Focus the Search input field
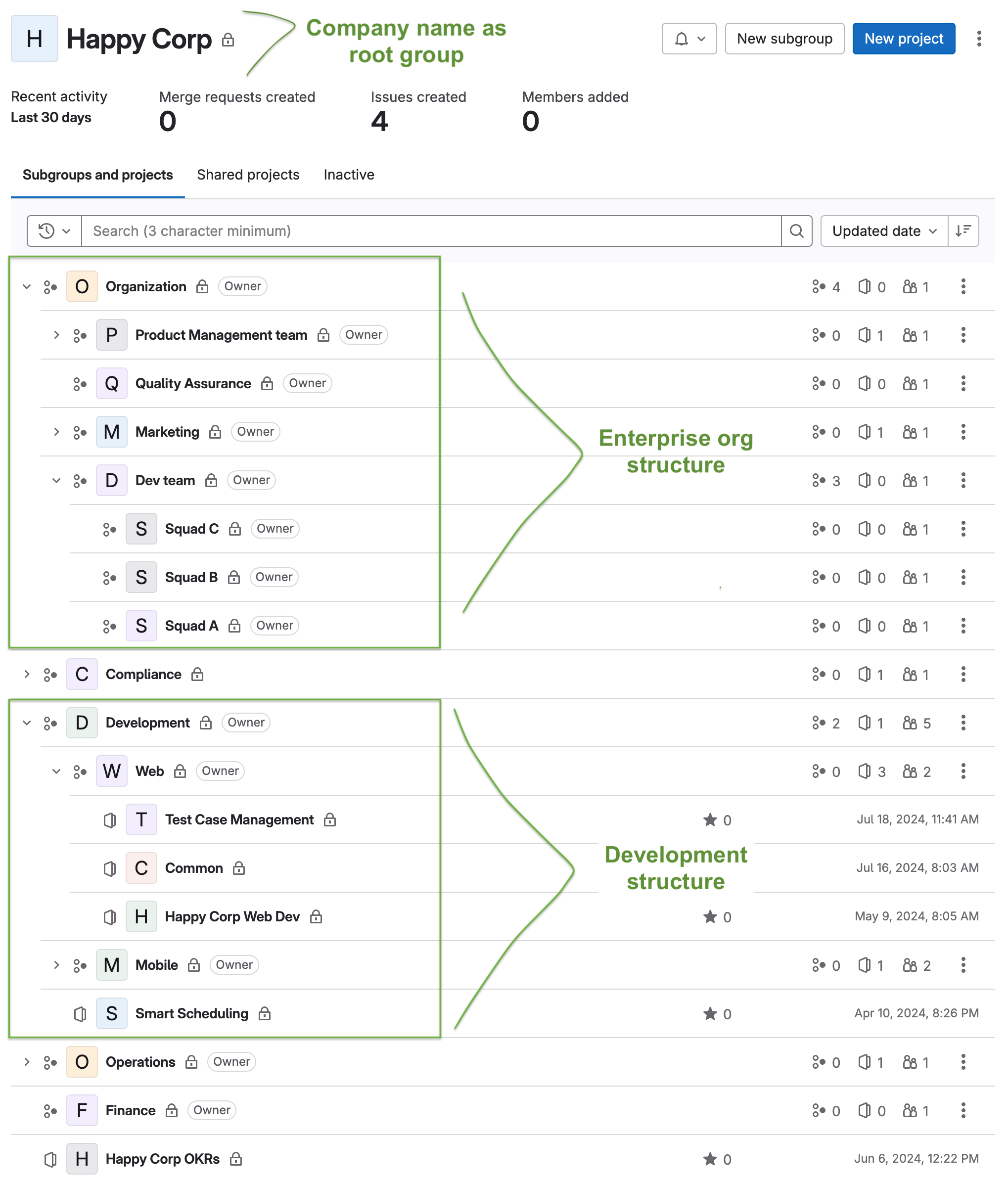This screenshot has width=1008, height=1182. pos(431,231)
